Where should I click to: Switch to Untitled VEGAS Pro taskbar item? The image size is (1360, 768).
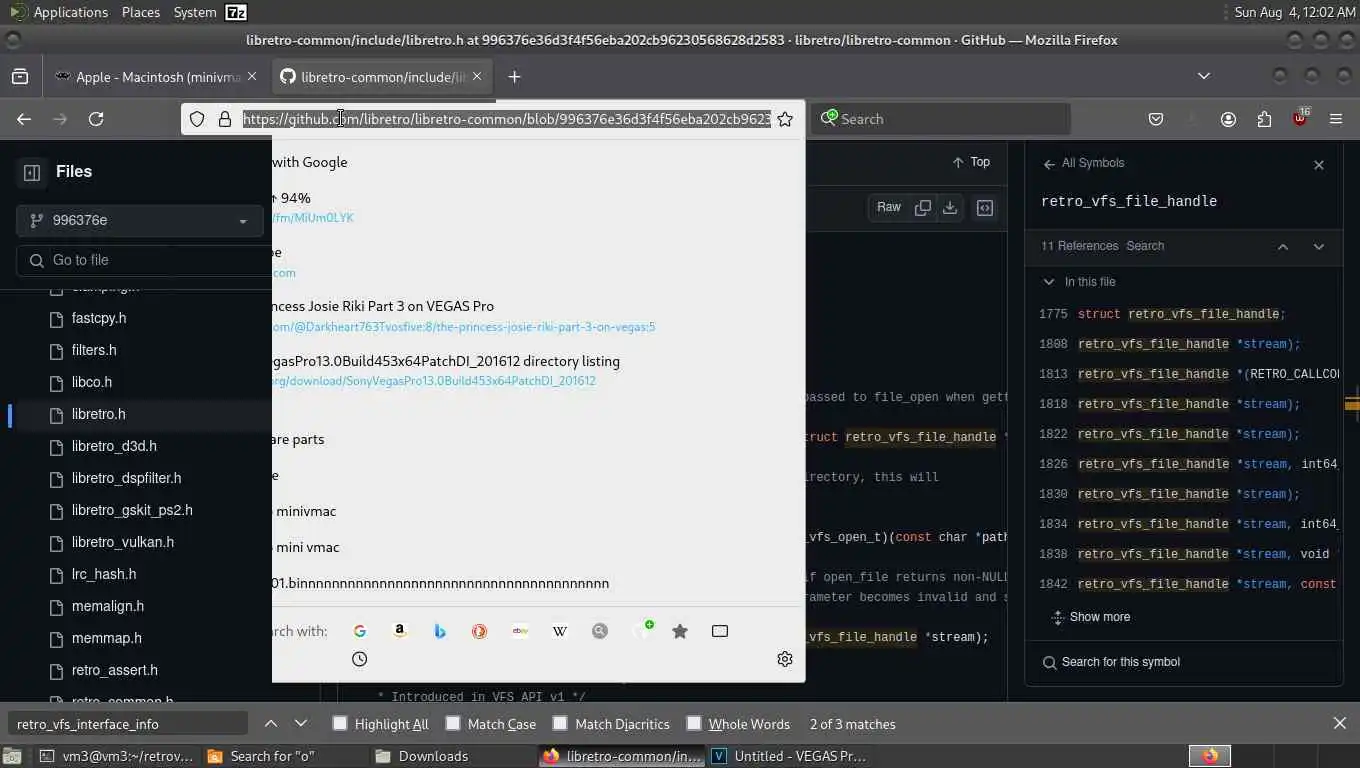[790, 756]
